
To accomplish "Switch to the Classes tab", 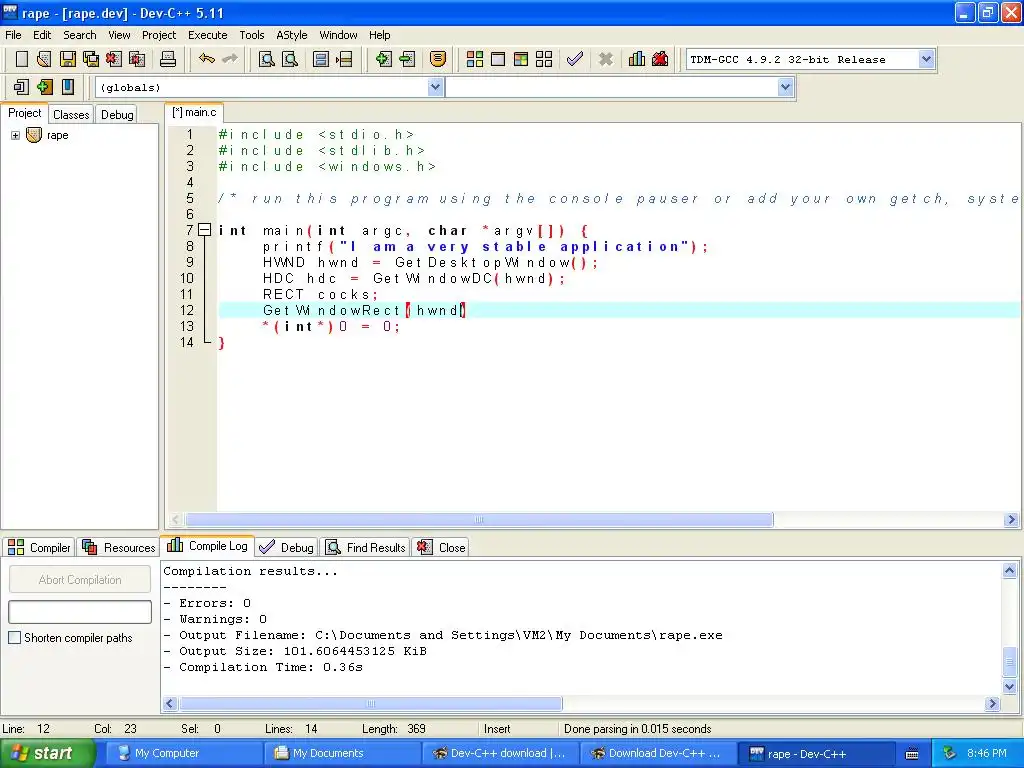I will [71, 115].
